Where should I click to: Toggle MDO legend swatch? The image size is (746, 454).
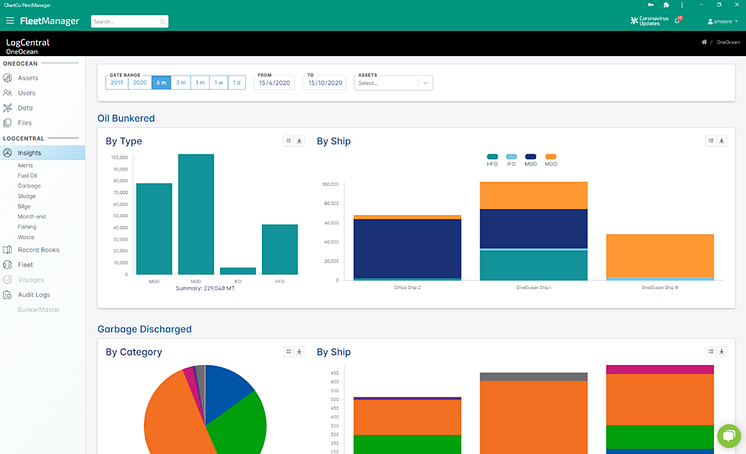click(530, 157)
